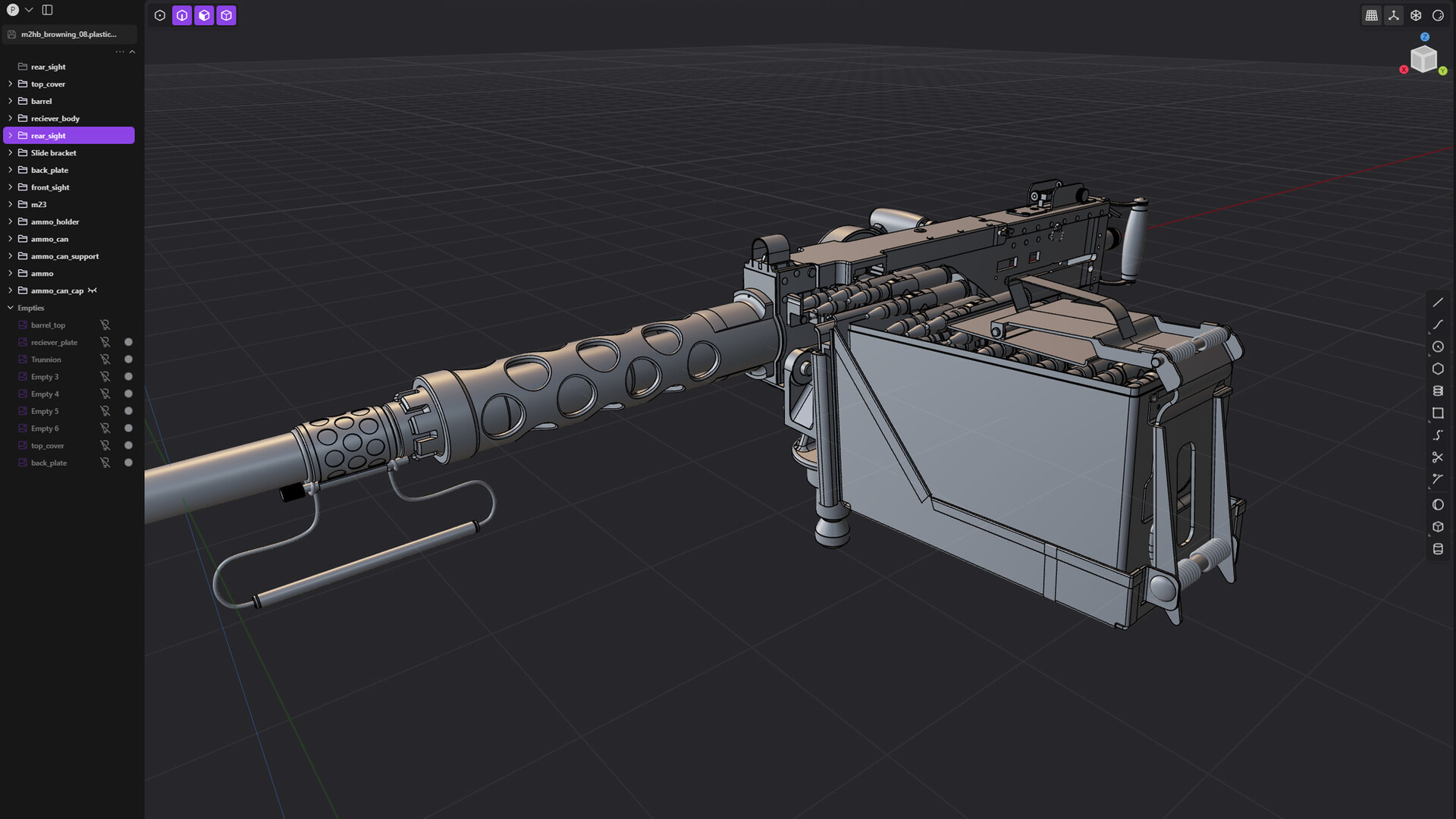Toggle the viewport grid display

(1371, 15)
